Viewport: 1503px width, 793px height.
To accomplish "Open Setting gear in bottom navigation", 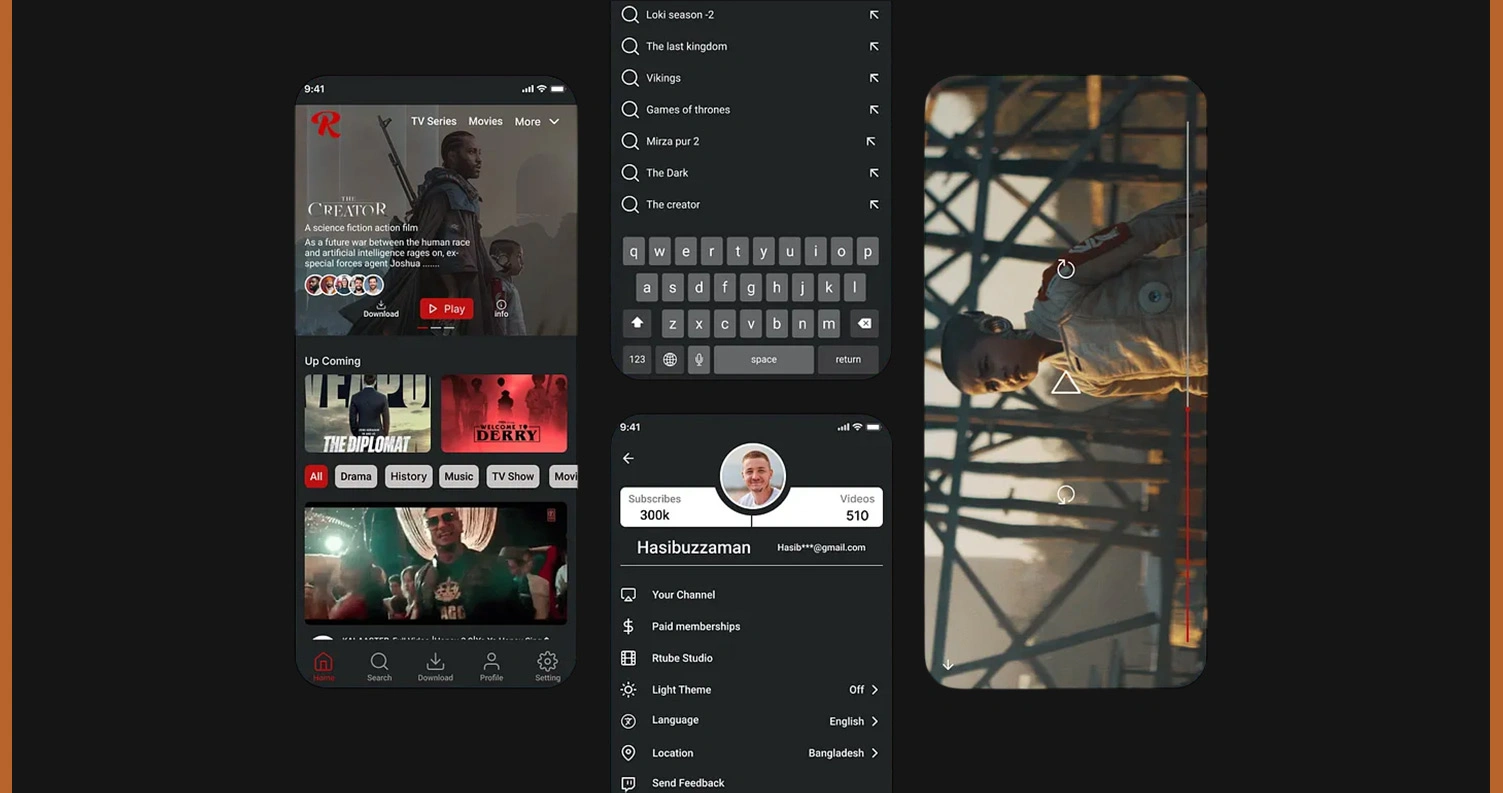I will click(x=547, y=663).
